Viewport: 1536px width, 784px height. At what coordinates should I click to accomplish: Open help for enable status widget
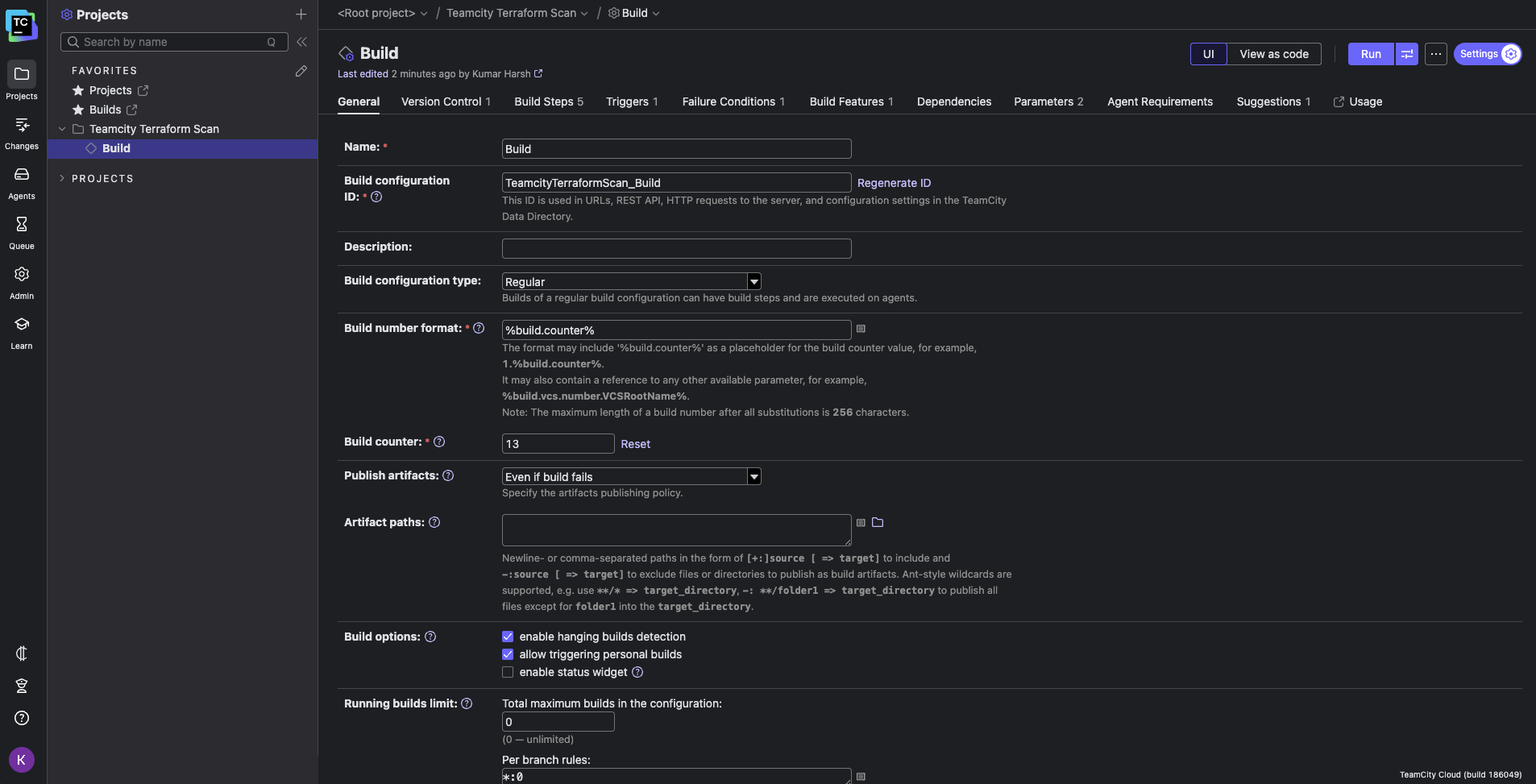[637, 672]
